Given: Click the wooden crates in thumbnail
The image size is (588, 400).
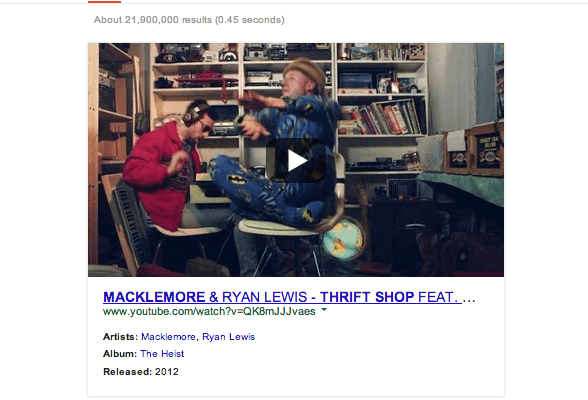Looking at the screenshot, I should (474, 150).
